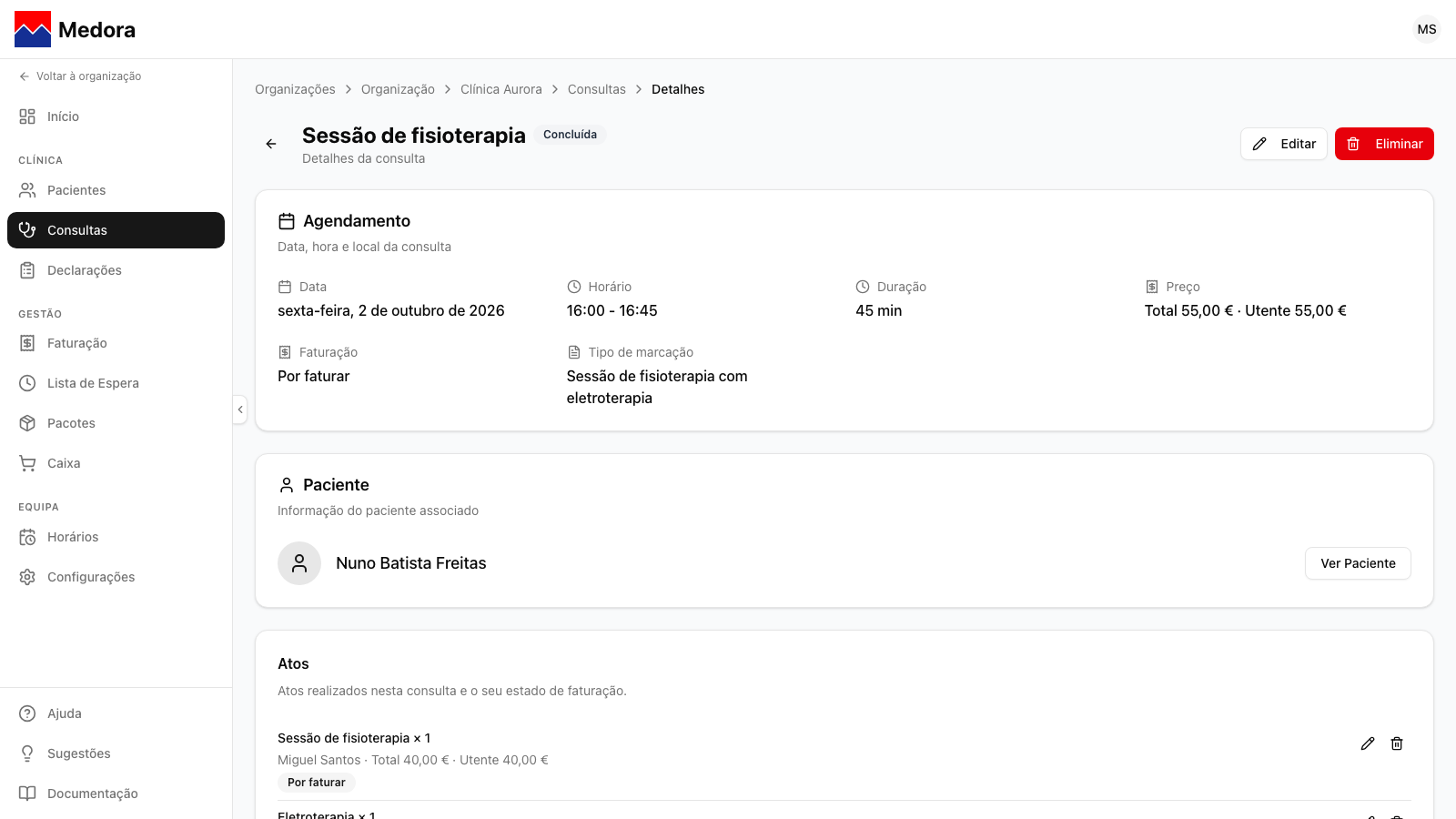Open Pacotes in the sidebar
The image size is (1456, 819).
click(x=116, y=423)
